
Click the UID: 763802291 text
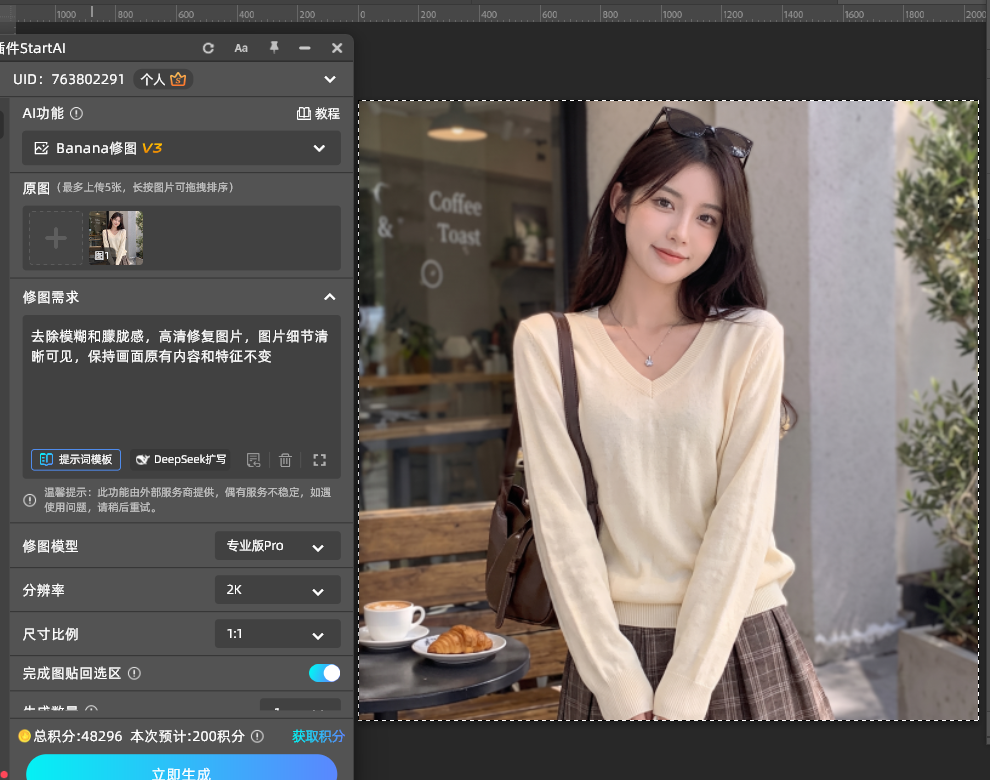point(69,79)
